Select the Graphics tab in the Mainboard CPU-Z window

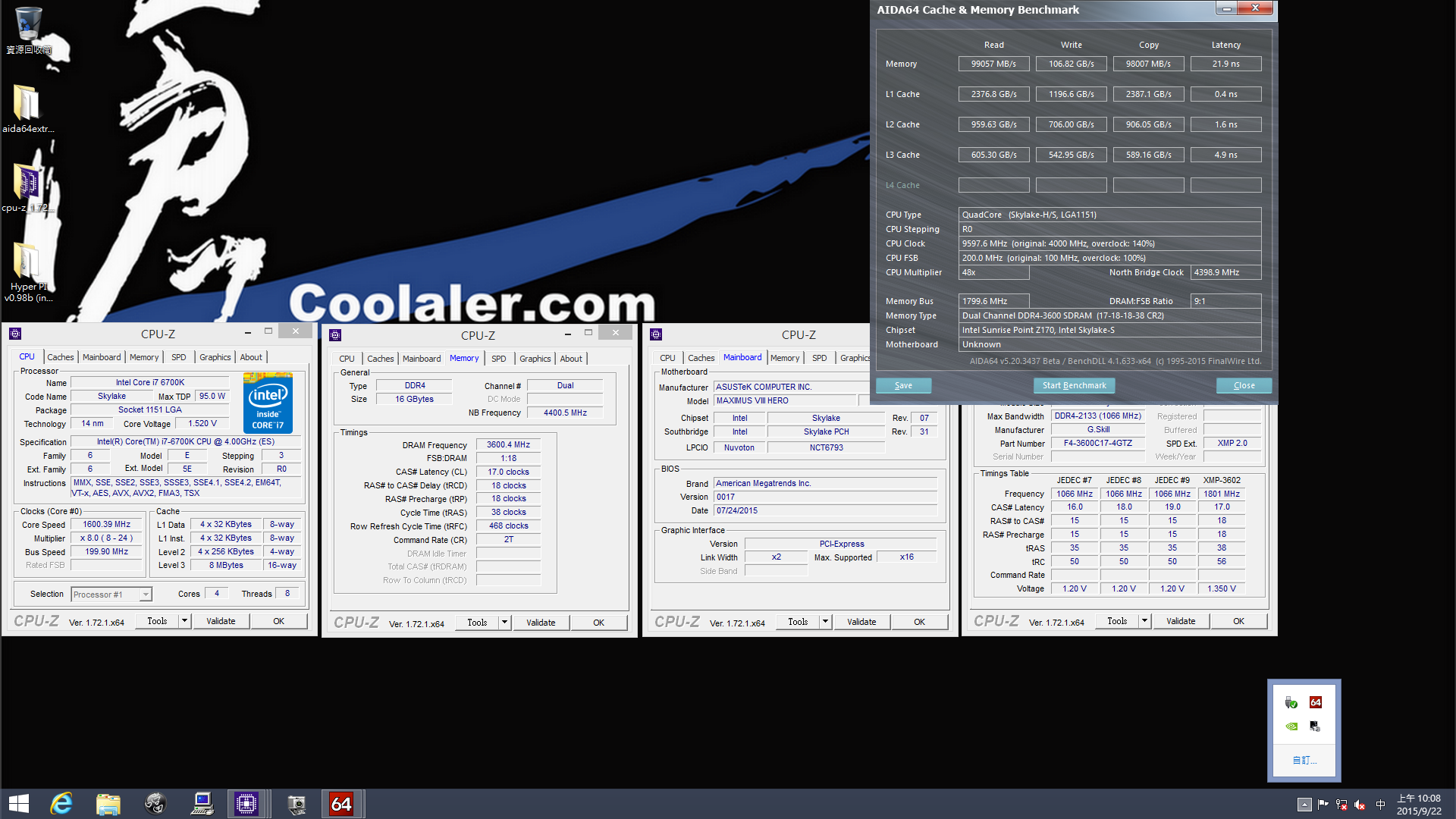click(x=855, y=358)
